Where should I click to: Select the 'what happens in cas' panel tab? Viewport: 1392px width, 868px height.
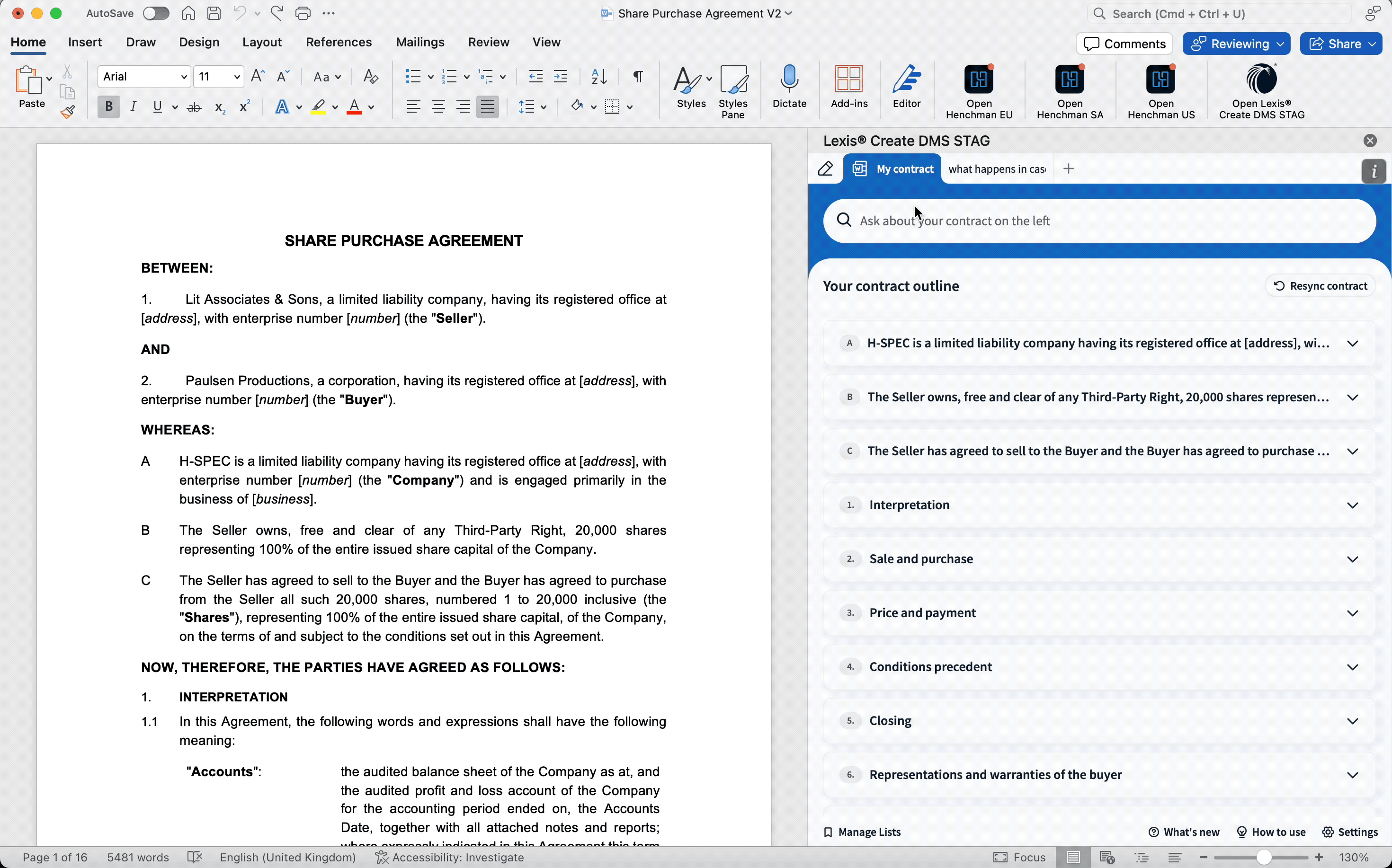pos(997,169)
